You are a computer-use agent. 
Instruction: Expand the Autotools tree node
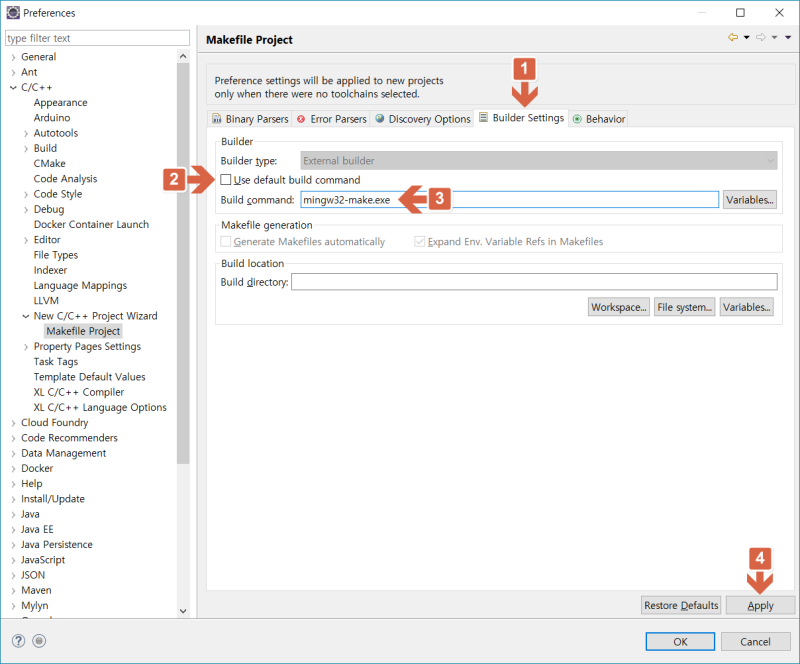pos(26,134)
